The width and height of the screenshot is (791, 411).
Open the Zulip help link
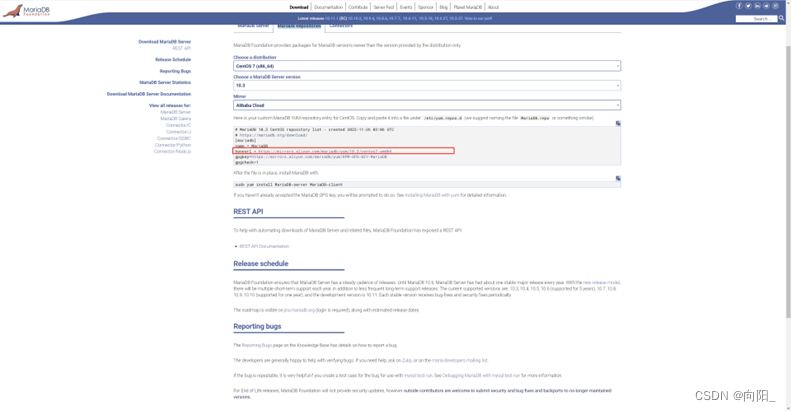point(407,361)
